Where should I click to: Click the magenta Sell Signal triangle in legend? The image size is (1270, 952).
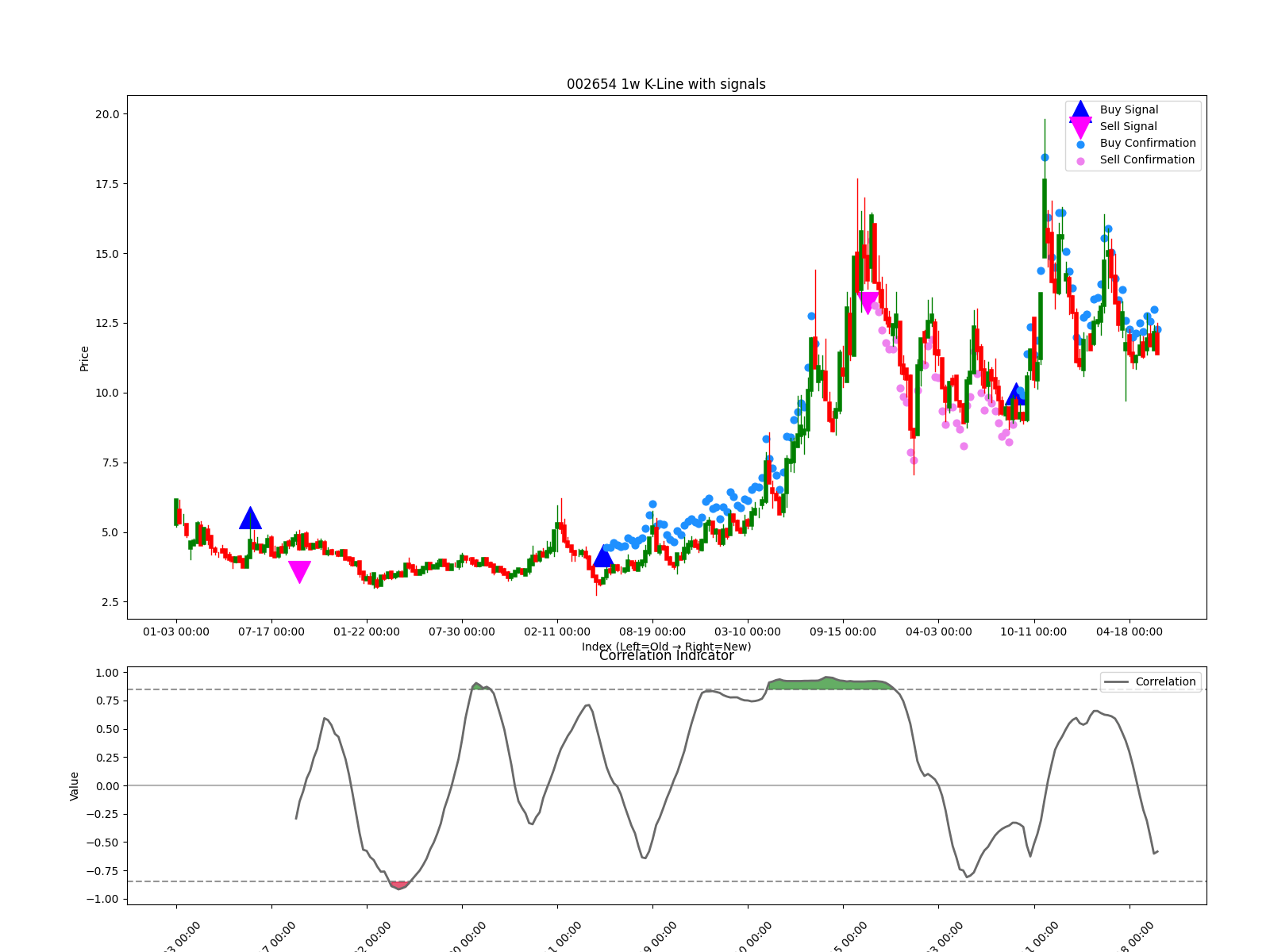coord(1080,128)
